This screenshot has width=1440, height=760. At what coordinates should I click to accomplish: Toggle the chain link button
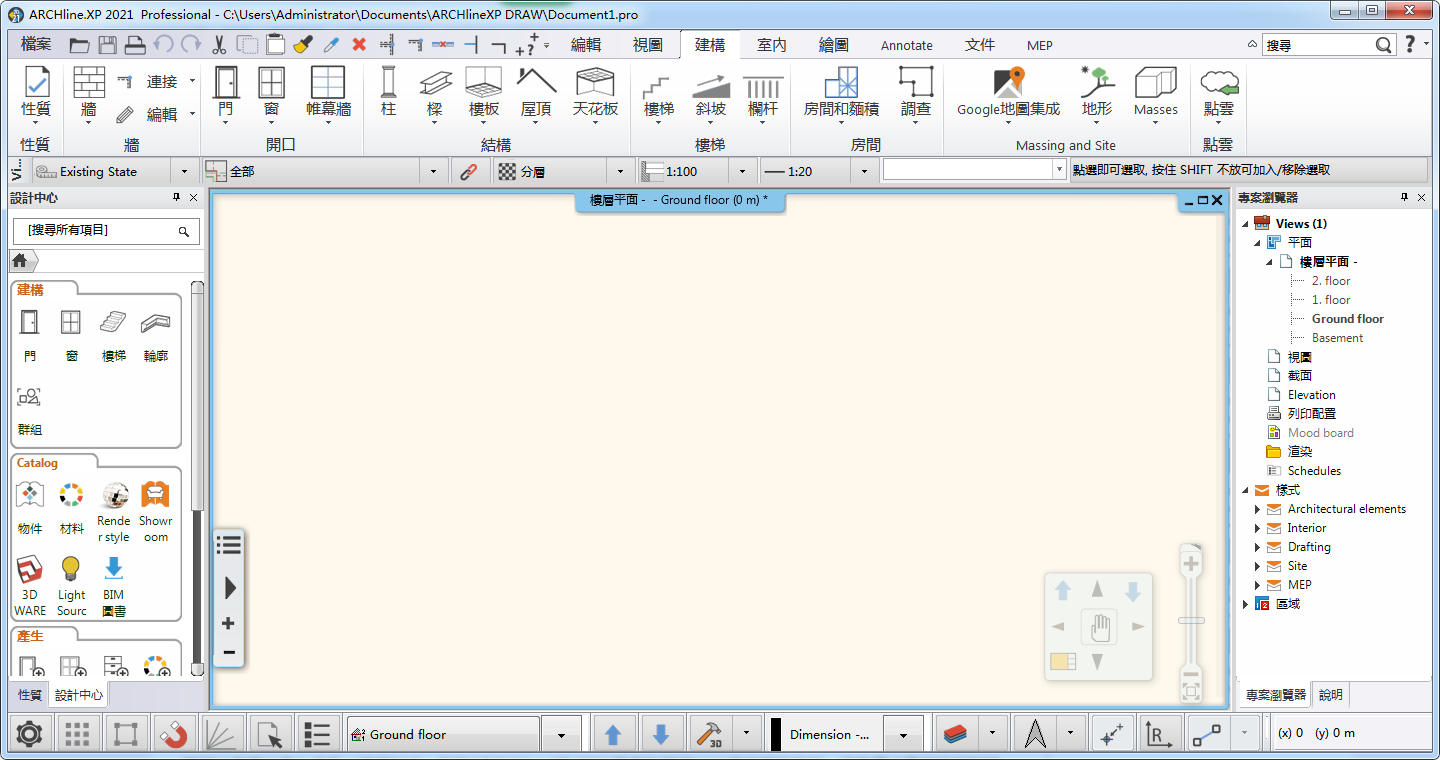coord(468,171)
